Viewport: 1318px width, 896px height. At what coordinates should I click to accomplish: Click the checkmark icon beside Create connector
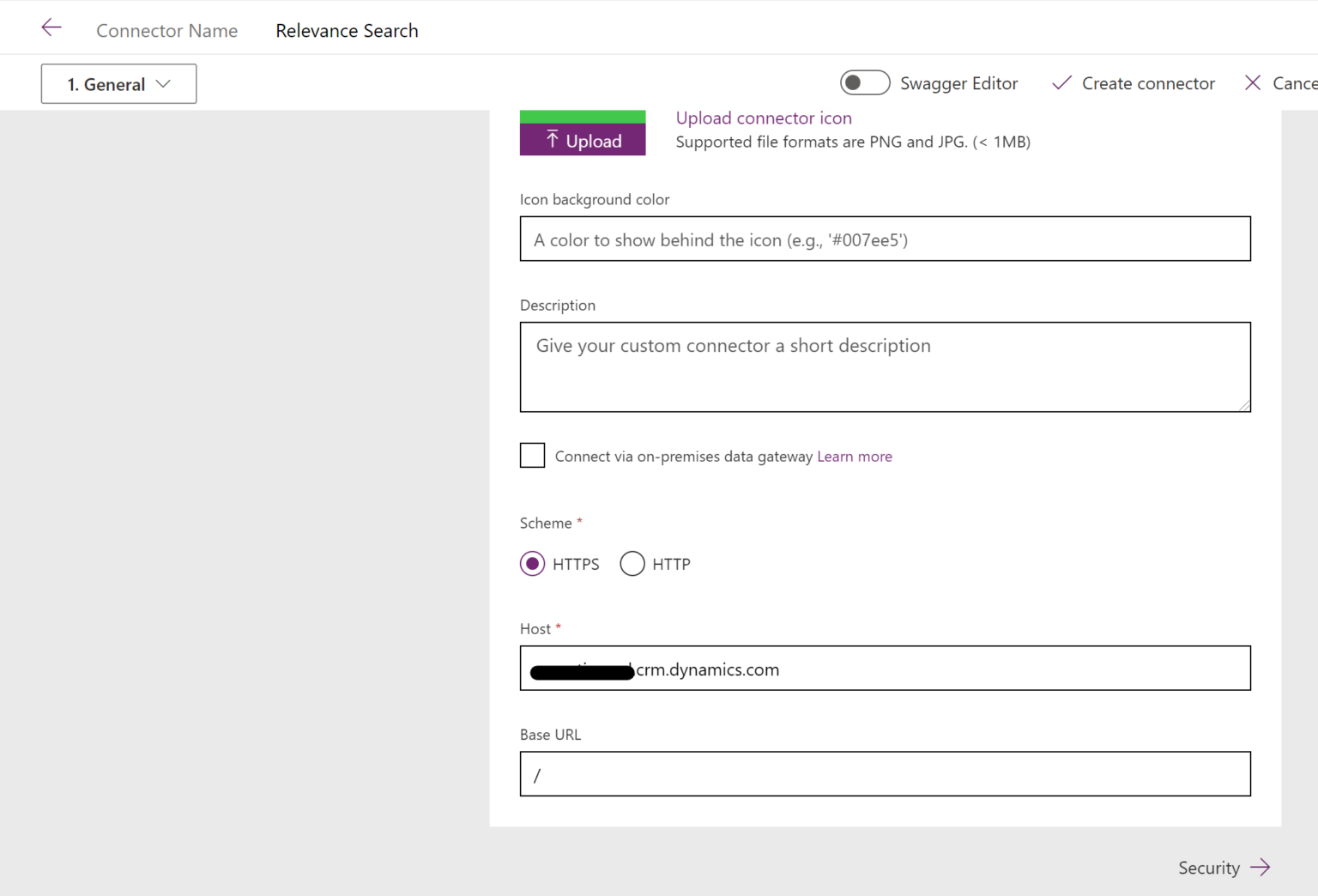point(1061,83)
